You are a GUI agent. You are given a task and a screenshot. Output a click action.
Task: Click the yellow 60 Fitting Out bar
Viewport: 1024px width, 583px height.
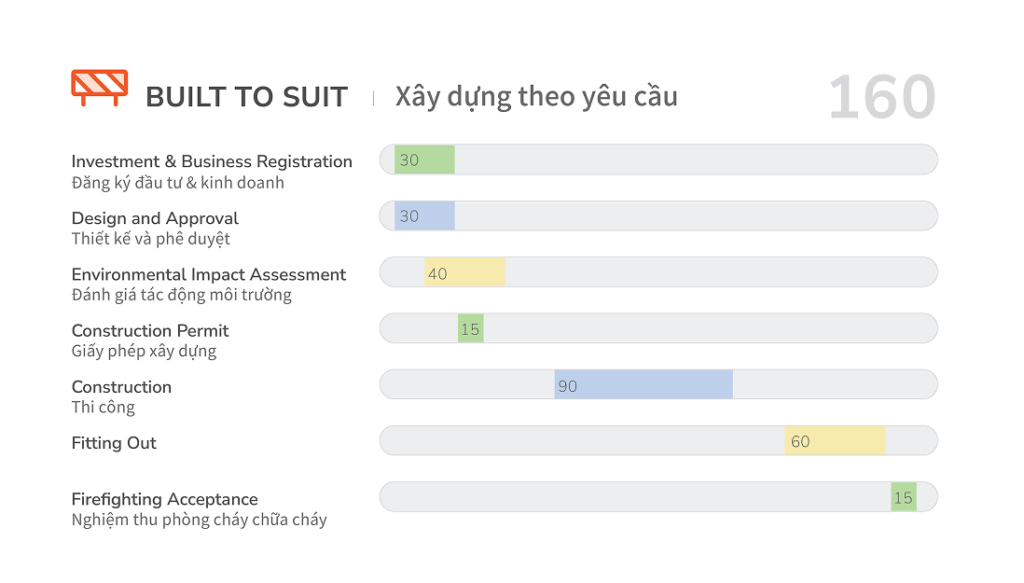[834, 441]
